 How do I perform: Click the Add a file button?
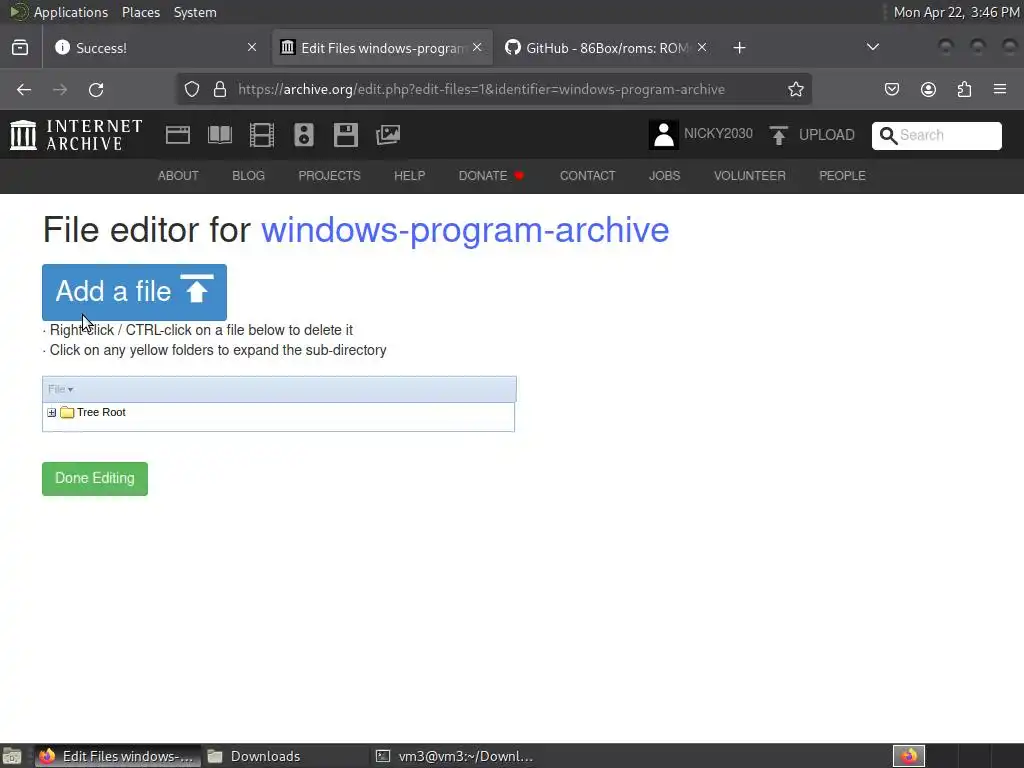coord(135,292)
